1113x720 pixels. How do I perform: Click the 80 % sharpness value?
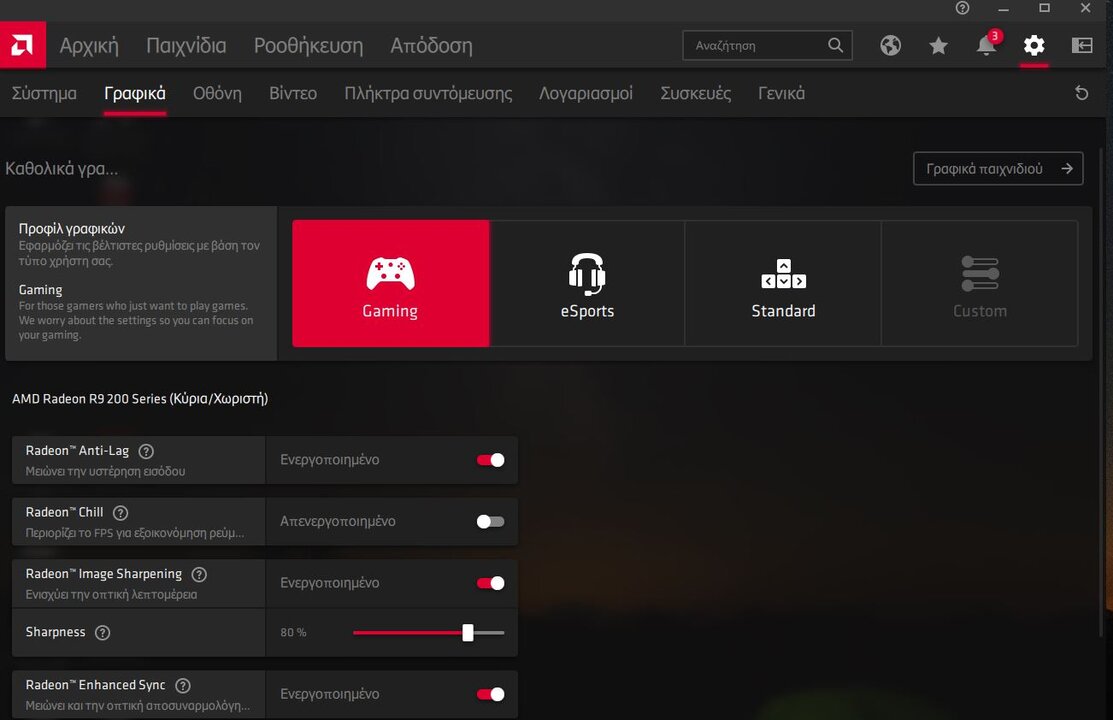coord(293,633)
